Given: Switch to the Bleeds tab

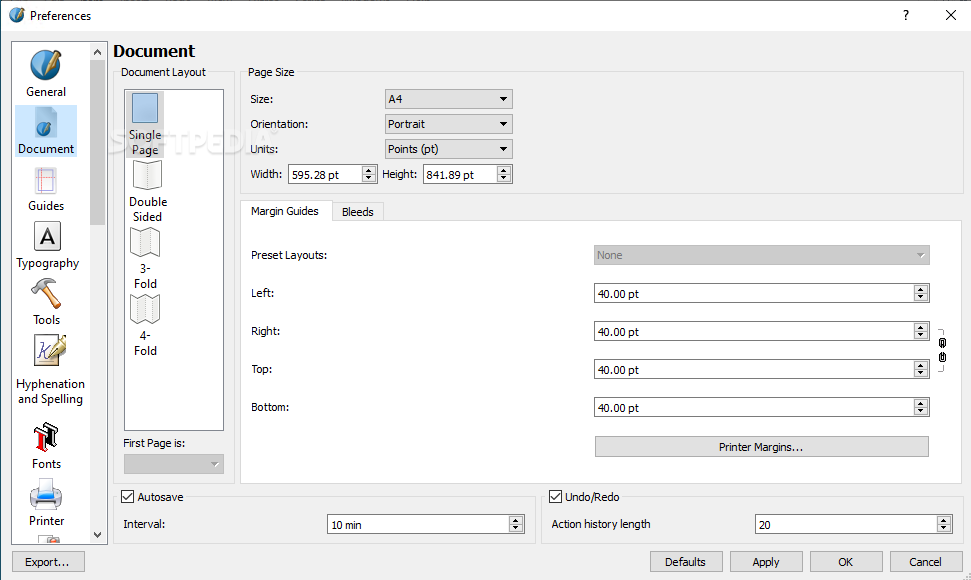Looking at the screenshot, I should tap(357, 212).
